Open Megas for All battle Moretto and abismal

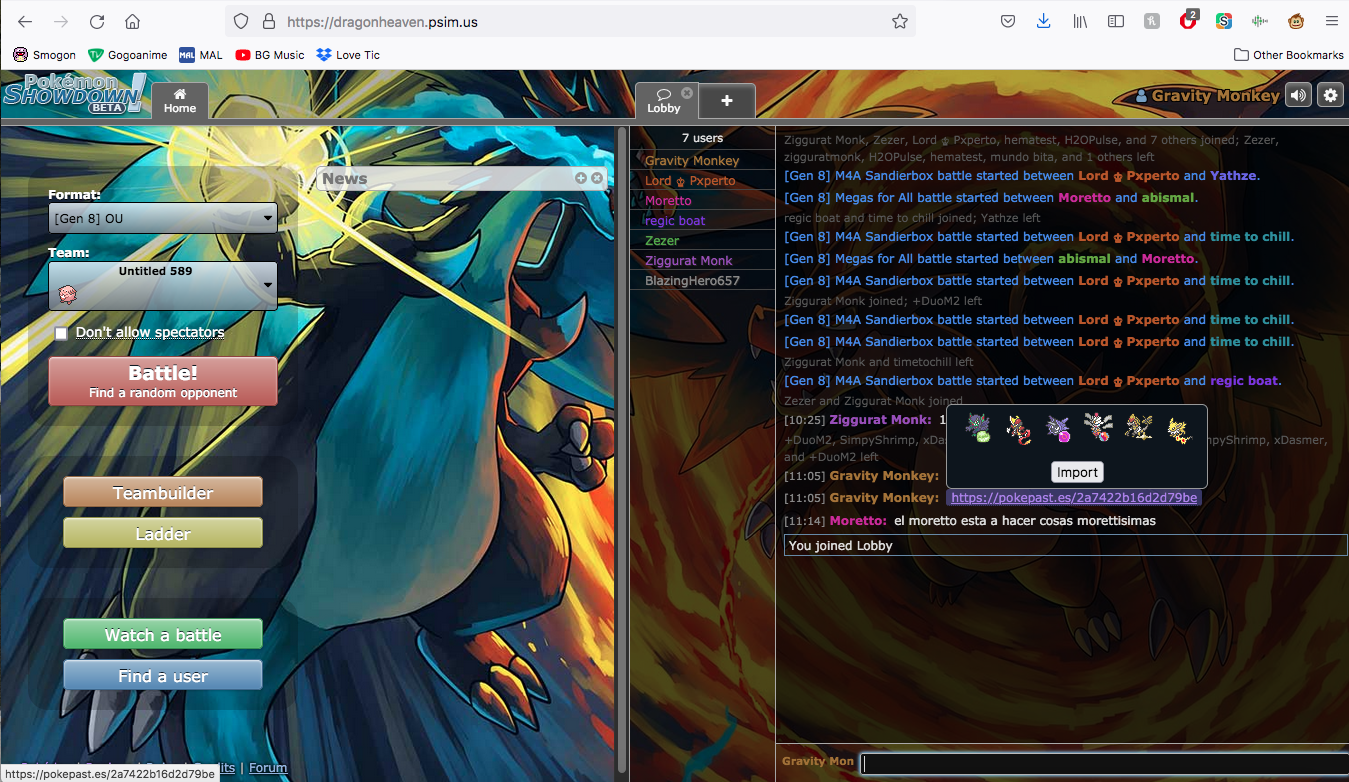[990, 197]
